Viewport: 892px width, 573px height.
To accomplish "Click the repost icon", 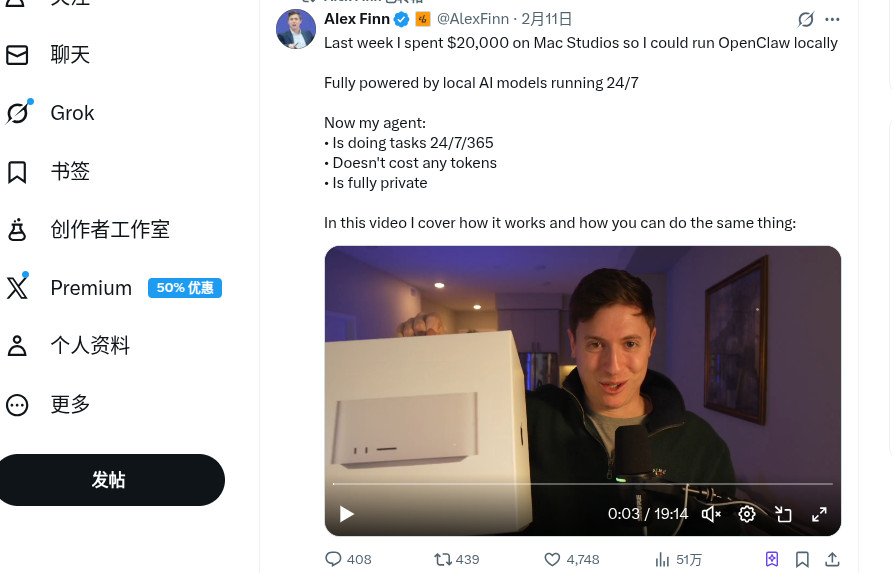I will click(442, 559).
